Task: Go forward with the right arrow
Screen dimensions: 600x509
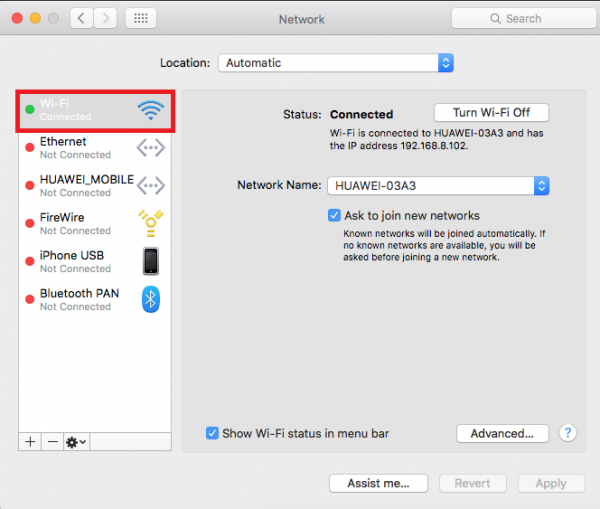Action: 105,18
